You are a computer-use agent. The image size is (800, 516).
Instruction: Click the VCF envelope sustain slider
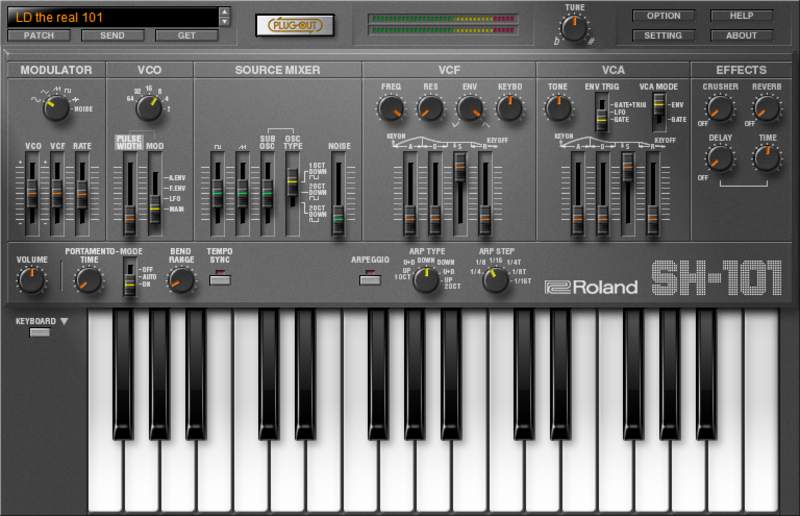(x=460, y=194)
